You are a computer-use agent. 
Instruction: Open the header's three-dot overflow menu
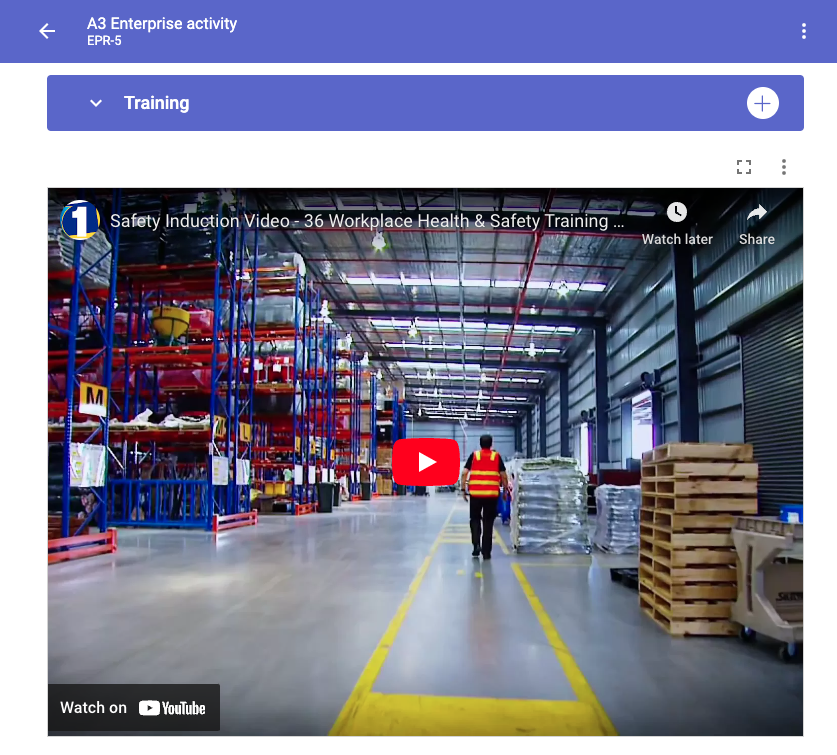803,31
